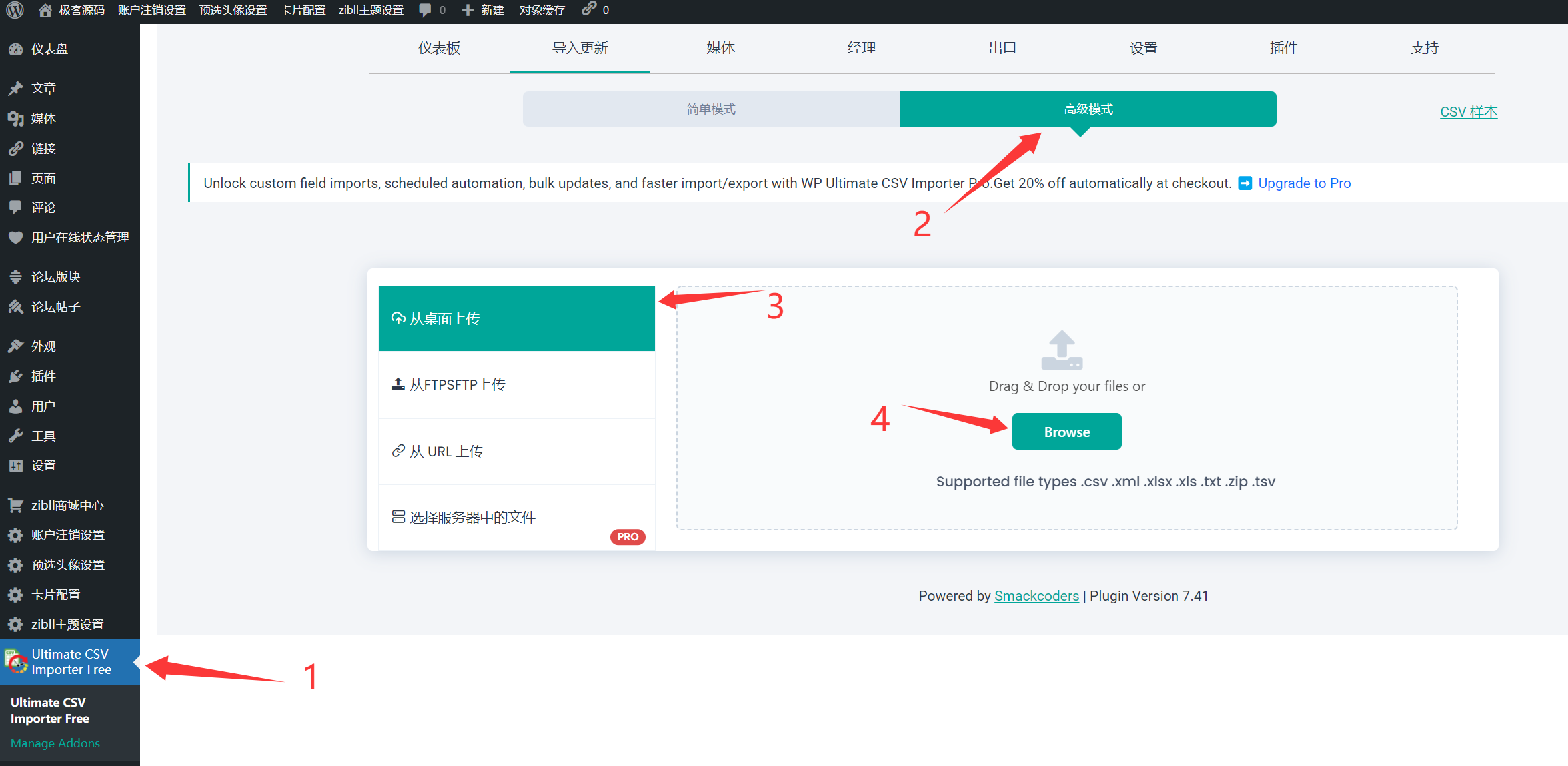Switch to the 支持 support tab

(1425, 48)
